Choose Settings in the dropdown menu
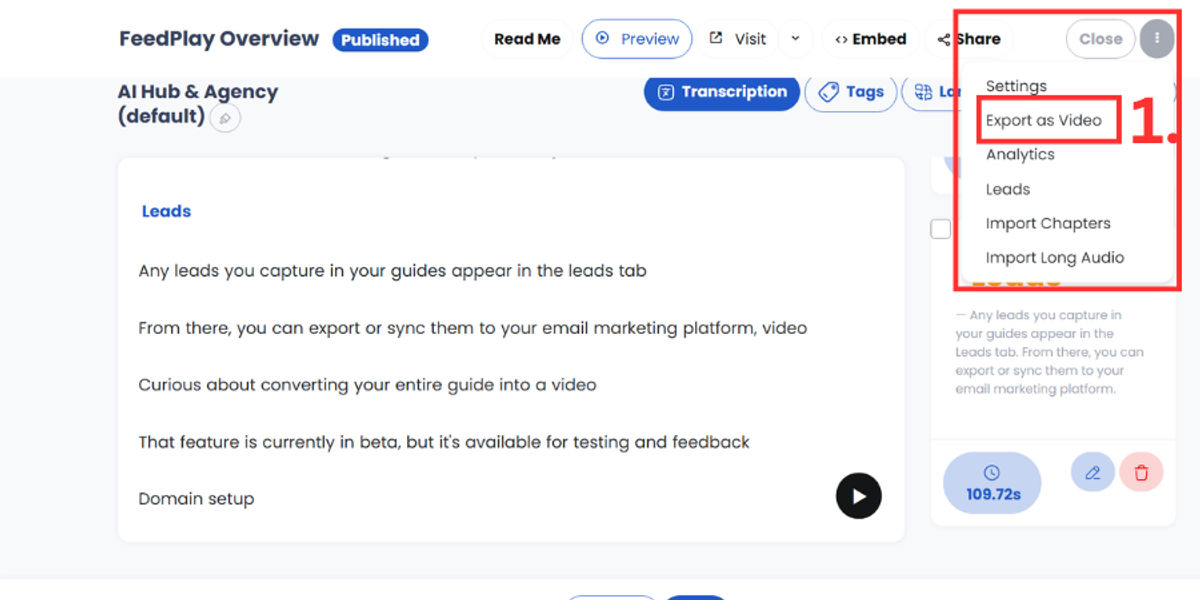Viewport: 1200px width, 600px height. tap(1016, 86)
